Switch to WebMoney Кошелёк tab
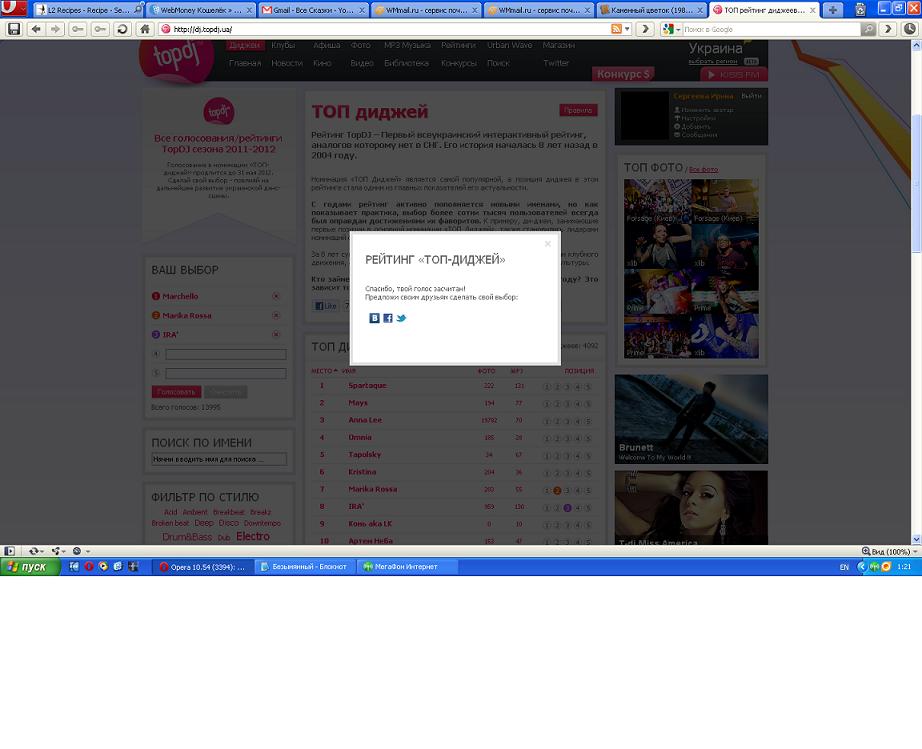 tap(201, 10)
